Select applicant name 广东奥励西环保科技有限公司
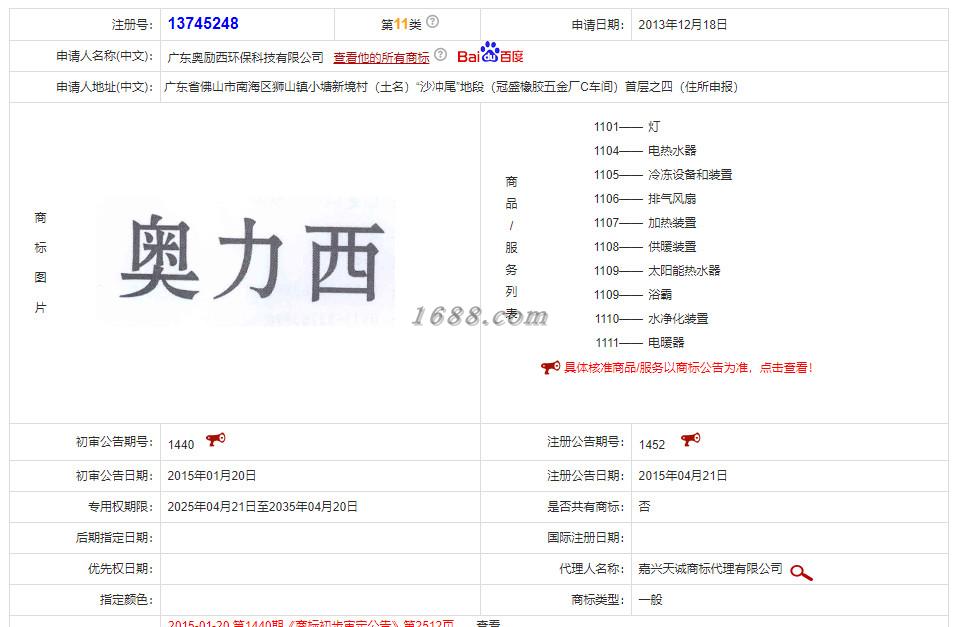958x627 pixels. (246, 57)
